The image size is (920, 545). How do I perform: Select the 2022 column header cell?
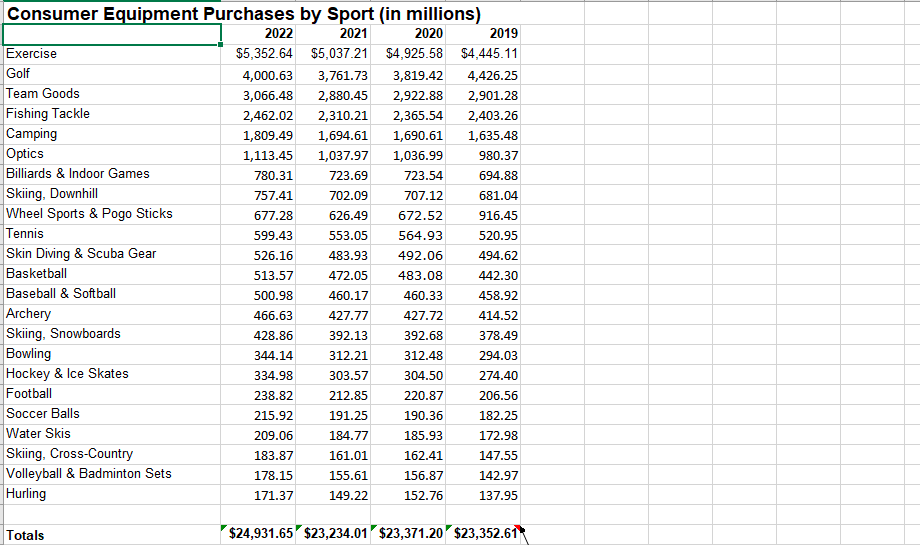pyautogui.click(x=258, y=34)
